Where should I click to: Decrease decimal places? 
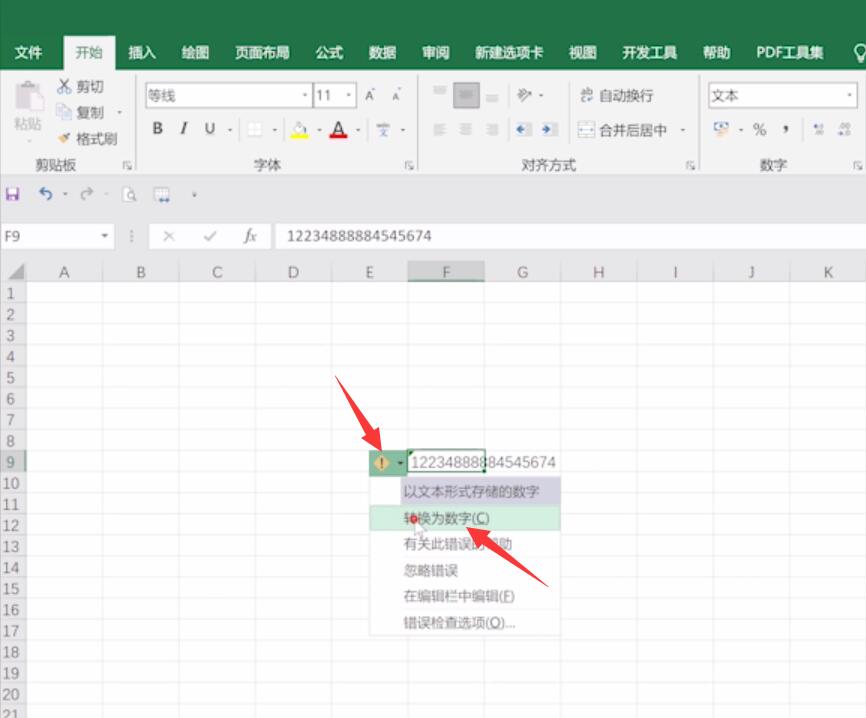[844, 130]
